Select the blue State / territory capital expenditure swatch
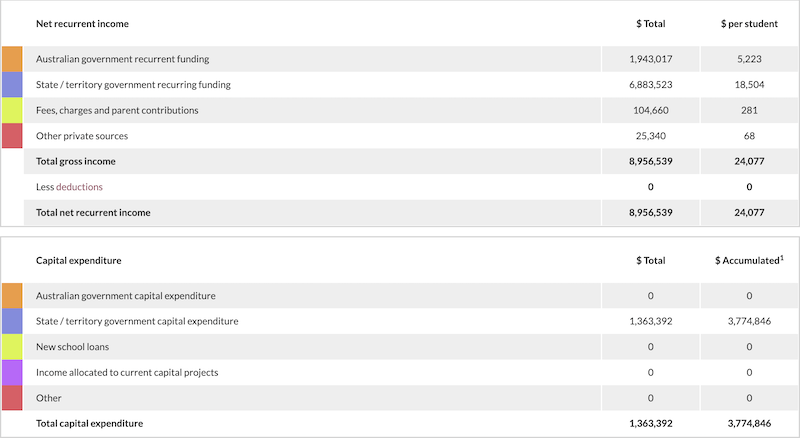The image size is (800, 438). click(x=12, y=321)
